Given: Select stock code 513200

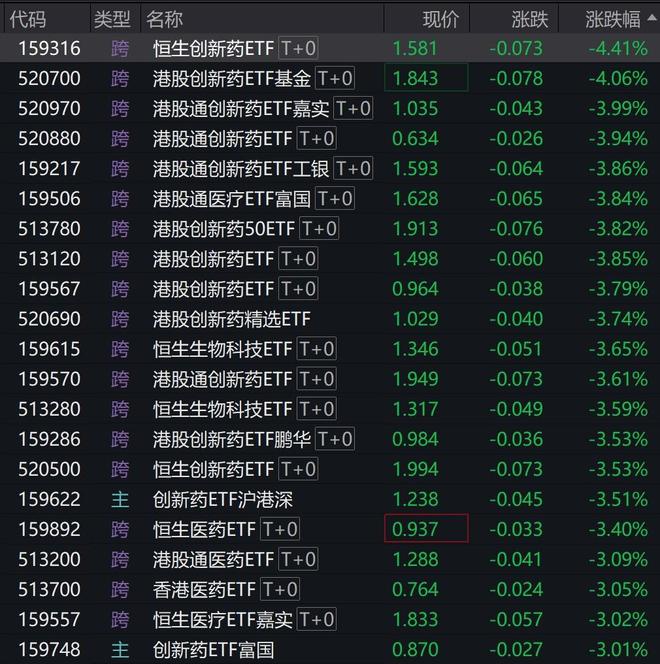Looking at the screenshot, I should pos(49,559).
